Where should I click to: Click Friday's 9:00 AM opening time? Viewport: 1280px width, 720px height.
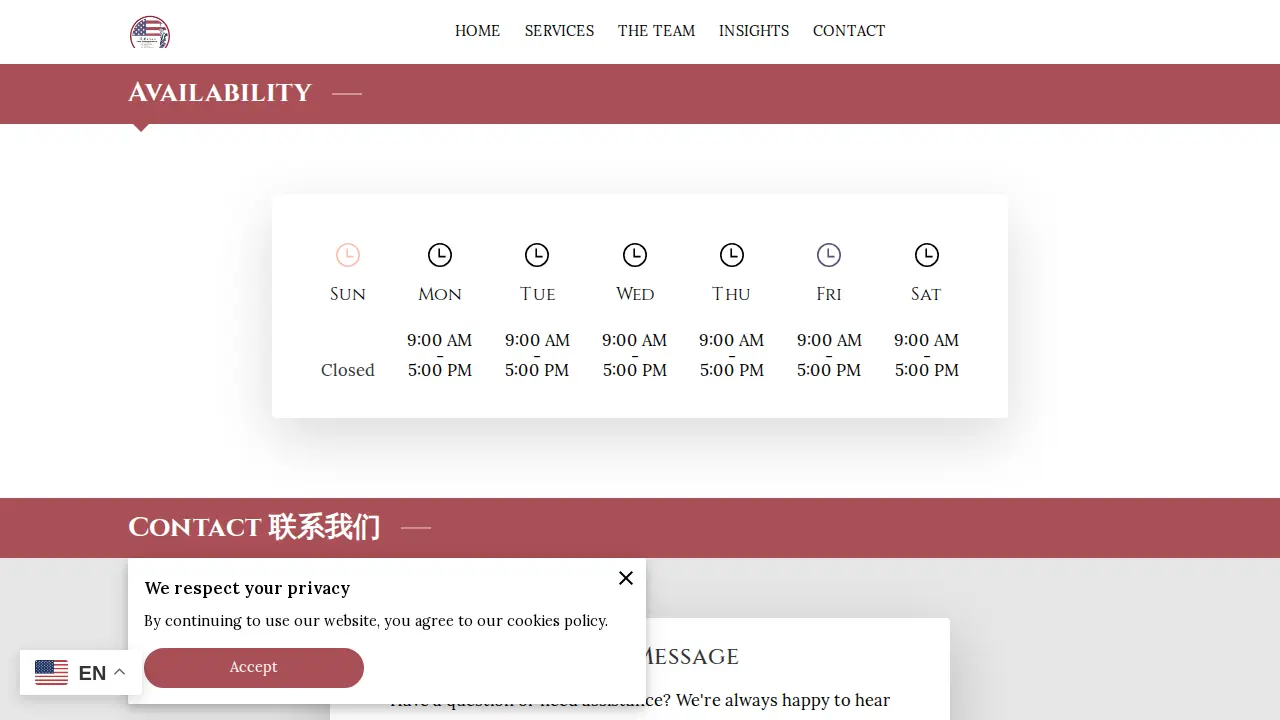(x=829, y=340)
